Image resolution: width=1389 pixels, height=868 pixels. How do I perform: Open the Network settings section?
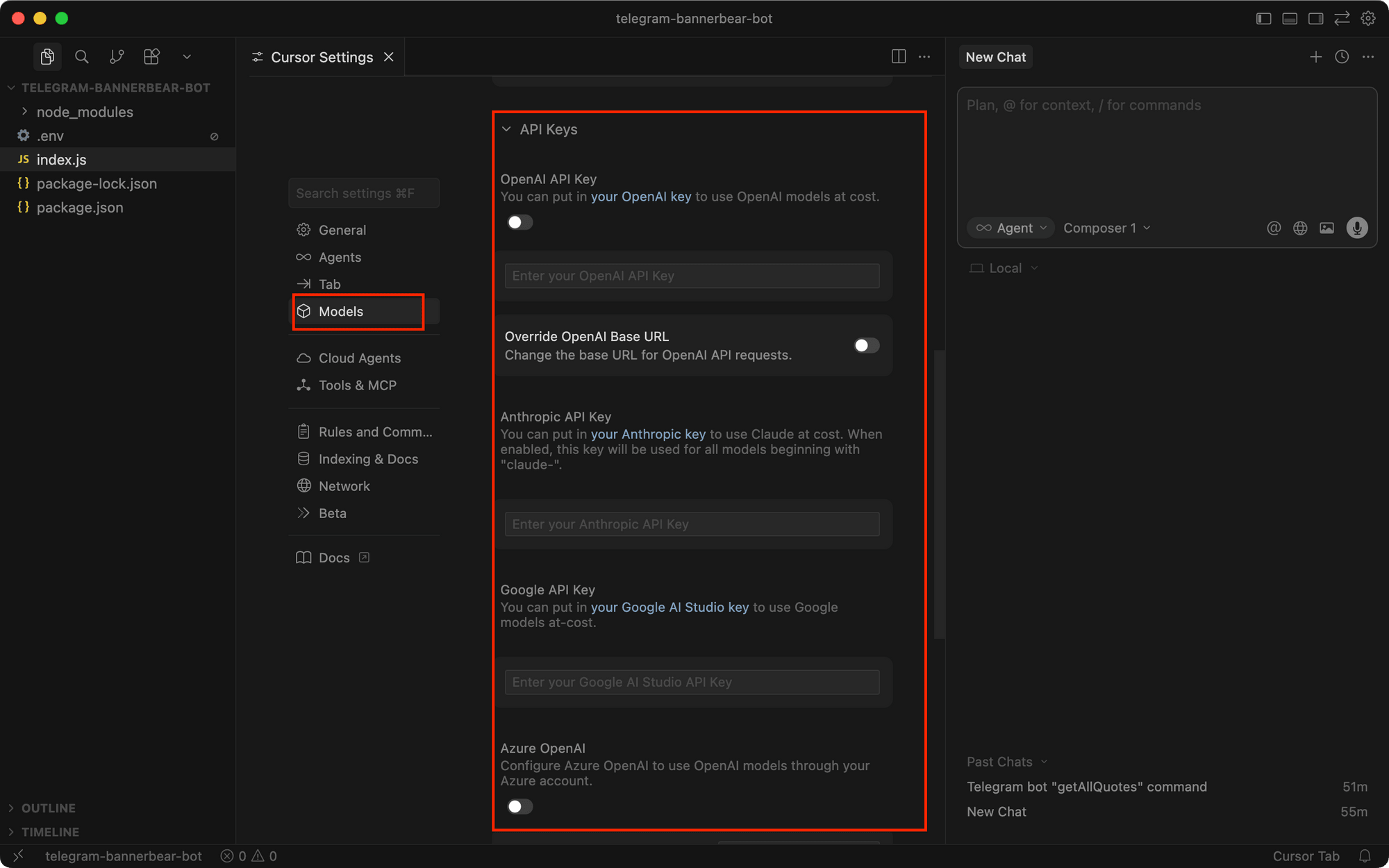pos(344,485)
